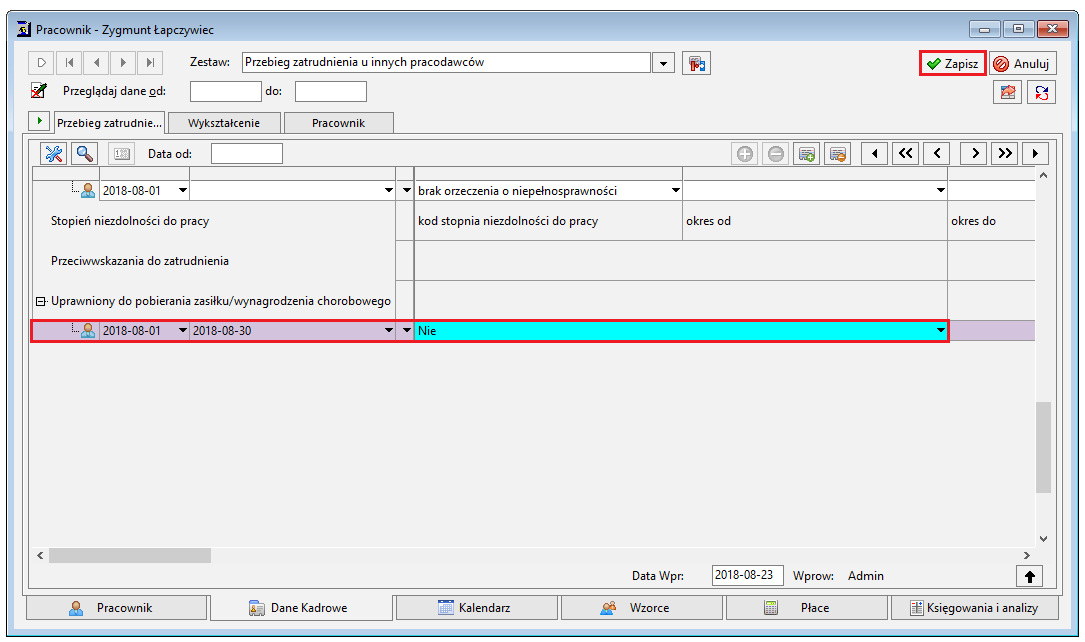The height and width of the screenshot is (642, 1085).
Task: Click the double left chevron button
Action: coord(905,154)
